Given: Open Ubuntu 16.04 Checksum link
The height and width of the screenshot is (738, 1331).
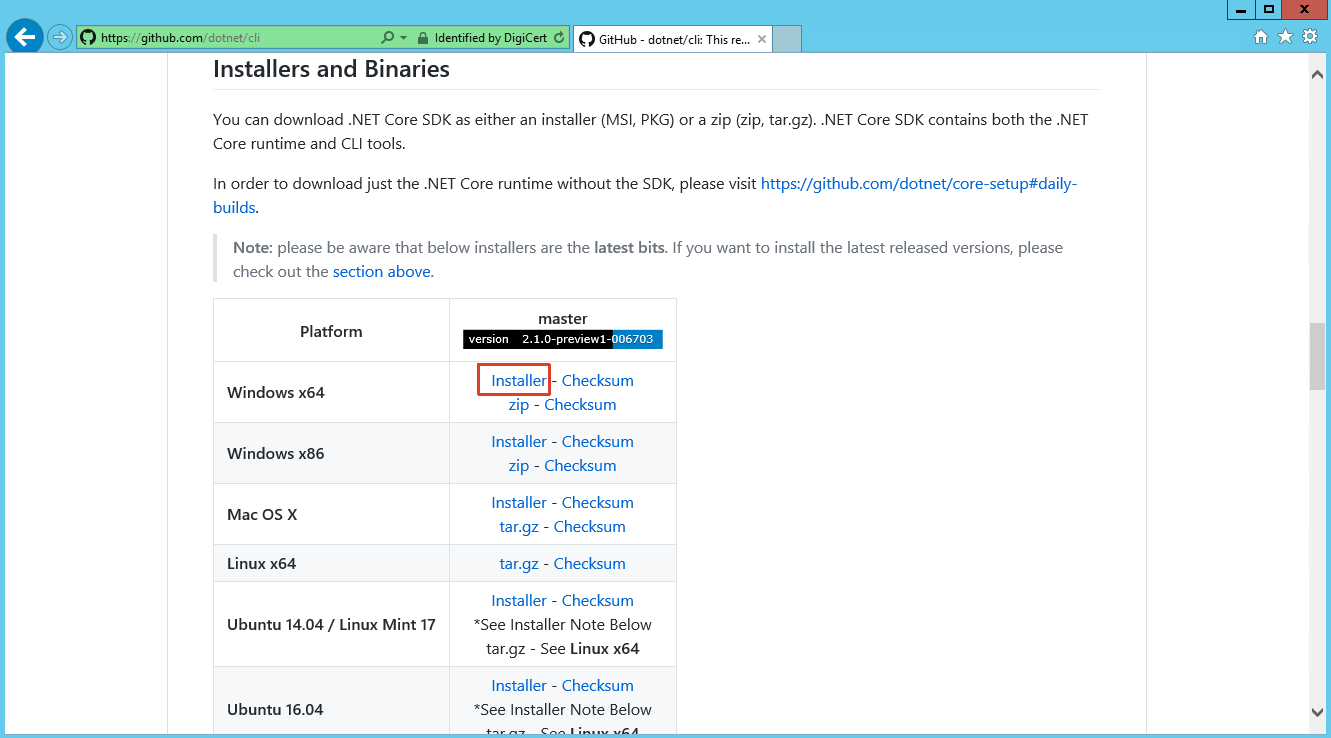Looking at the screenshot, I should (x=597, y=685).
